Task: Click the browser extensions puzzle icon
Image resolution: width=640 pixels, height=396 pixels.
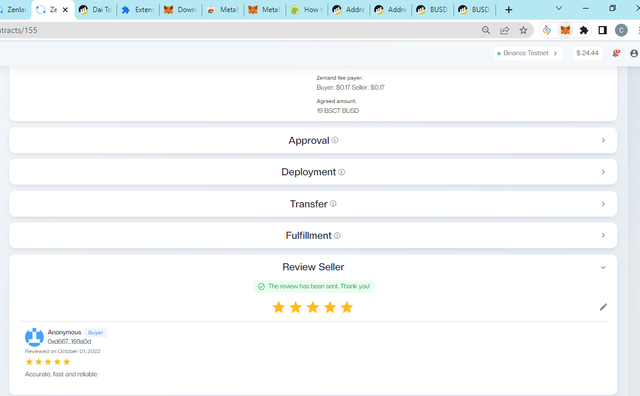Action: tap(584, 30)
